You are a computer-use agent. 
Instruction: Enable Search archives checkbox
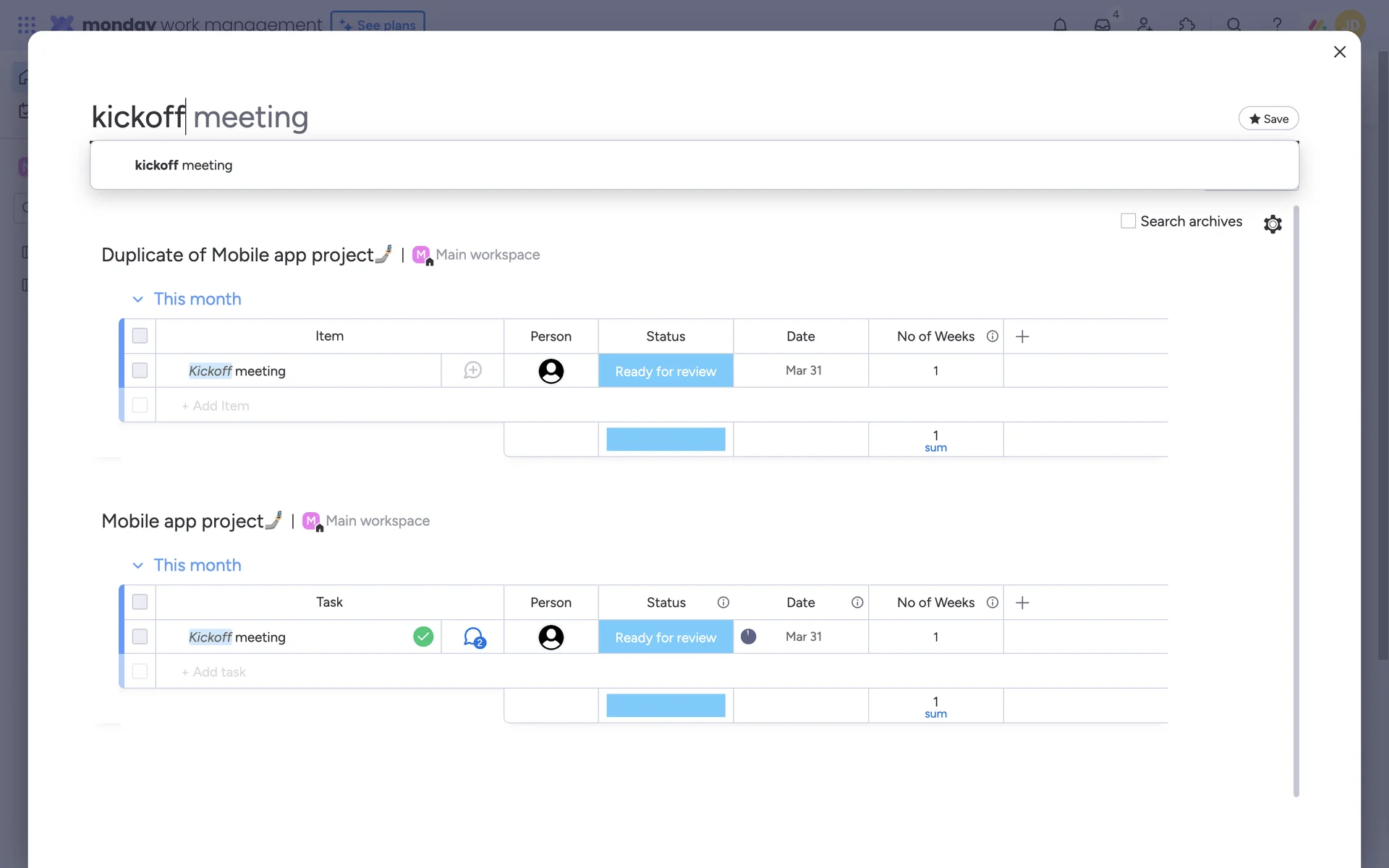1128,221
